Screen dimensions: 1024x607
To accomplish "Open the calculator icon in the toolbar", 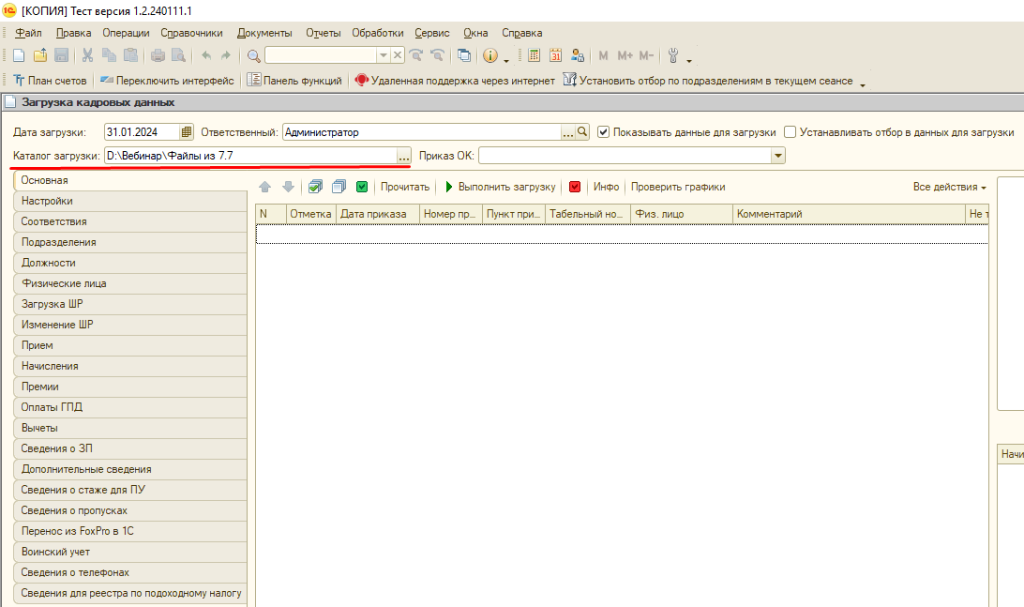I will (x=534, y=56).
